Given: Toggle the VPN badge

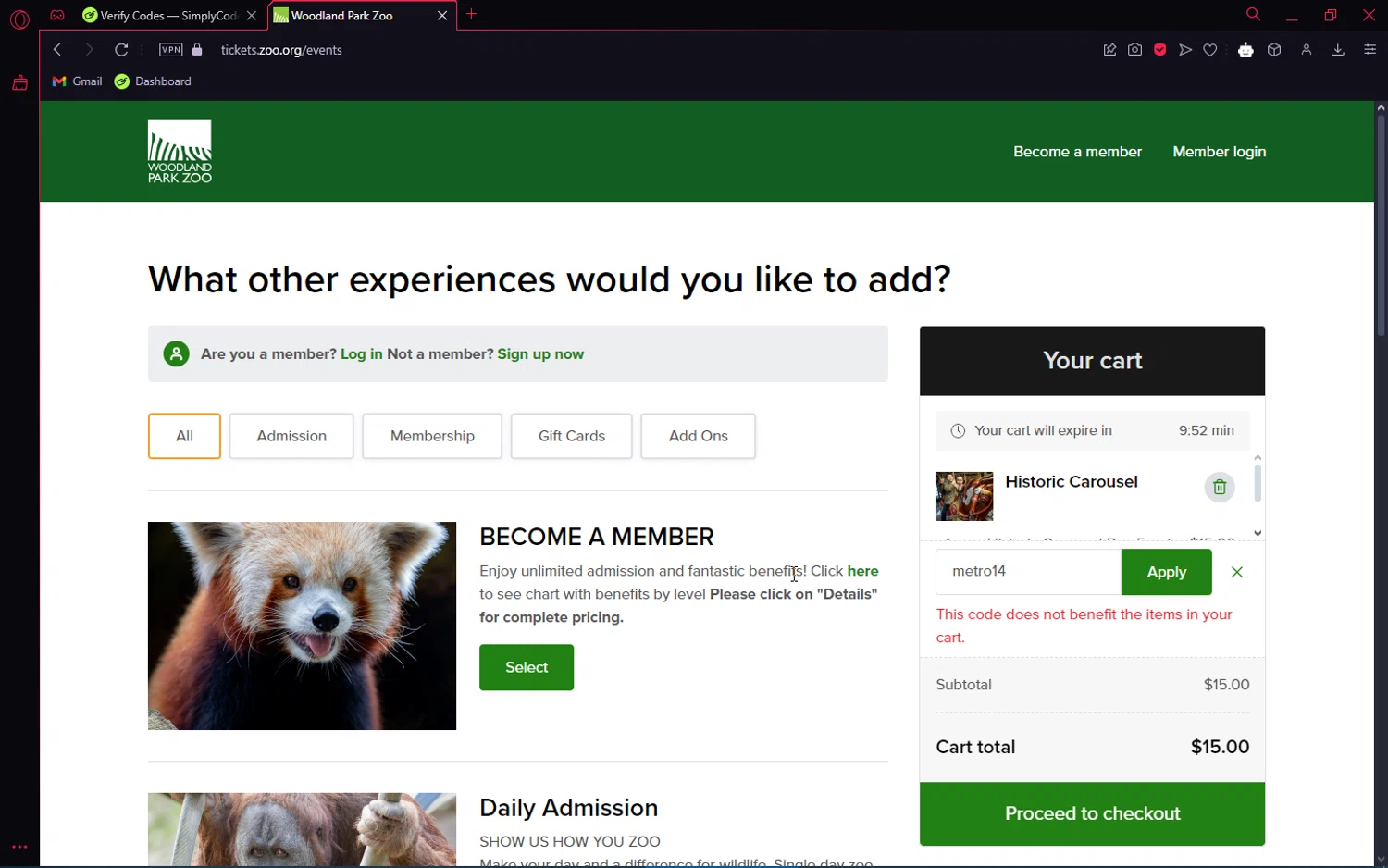Looking at the screenshot, I should [171, 49].
